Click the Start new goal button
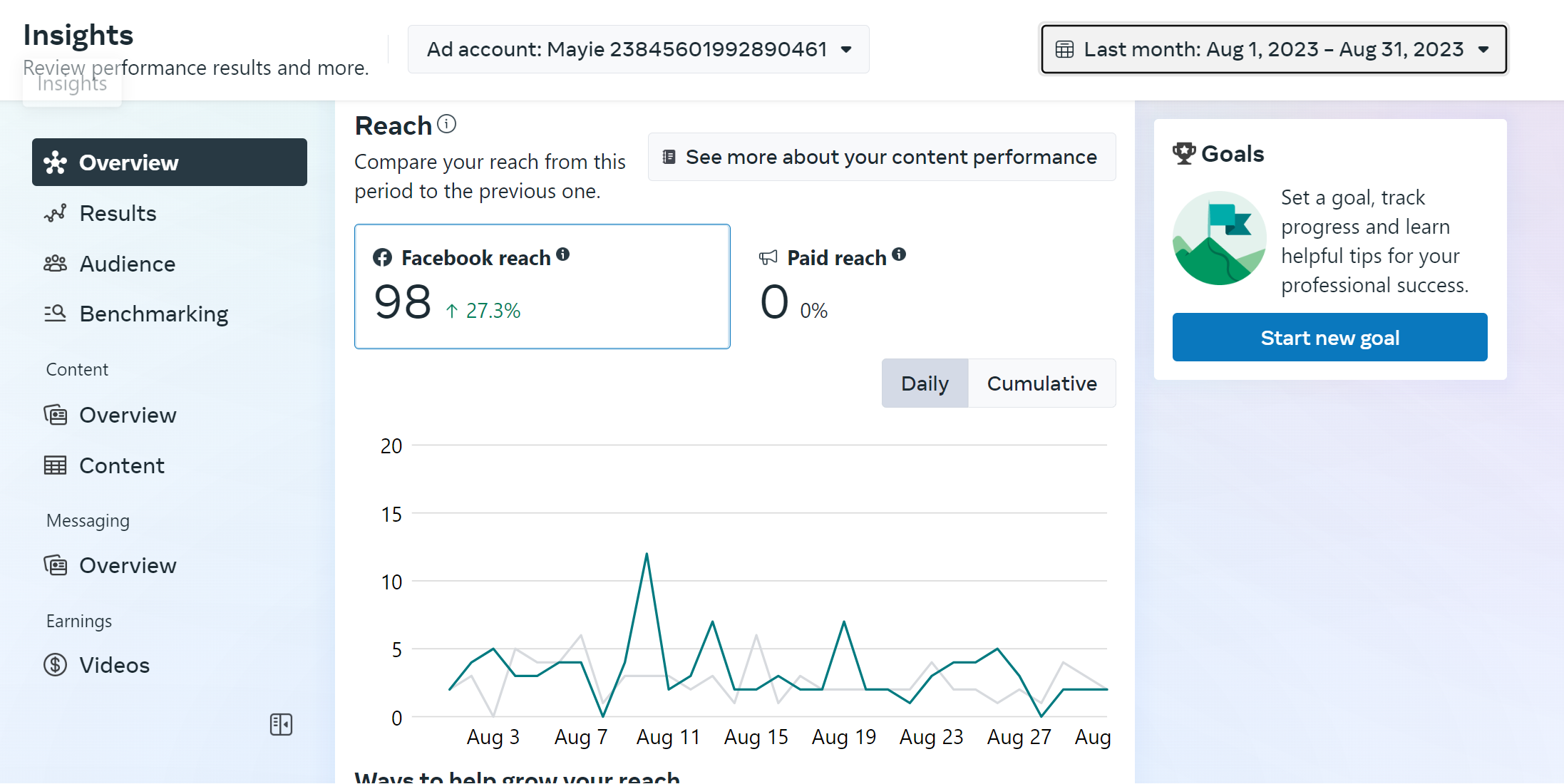 [1329, 337]
